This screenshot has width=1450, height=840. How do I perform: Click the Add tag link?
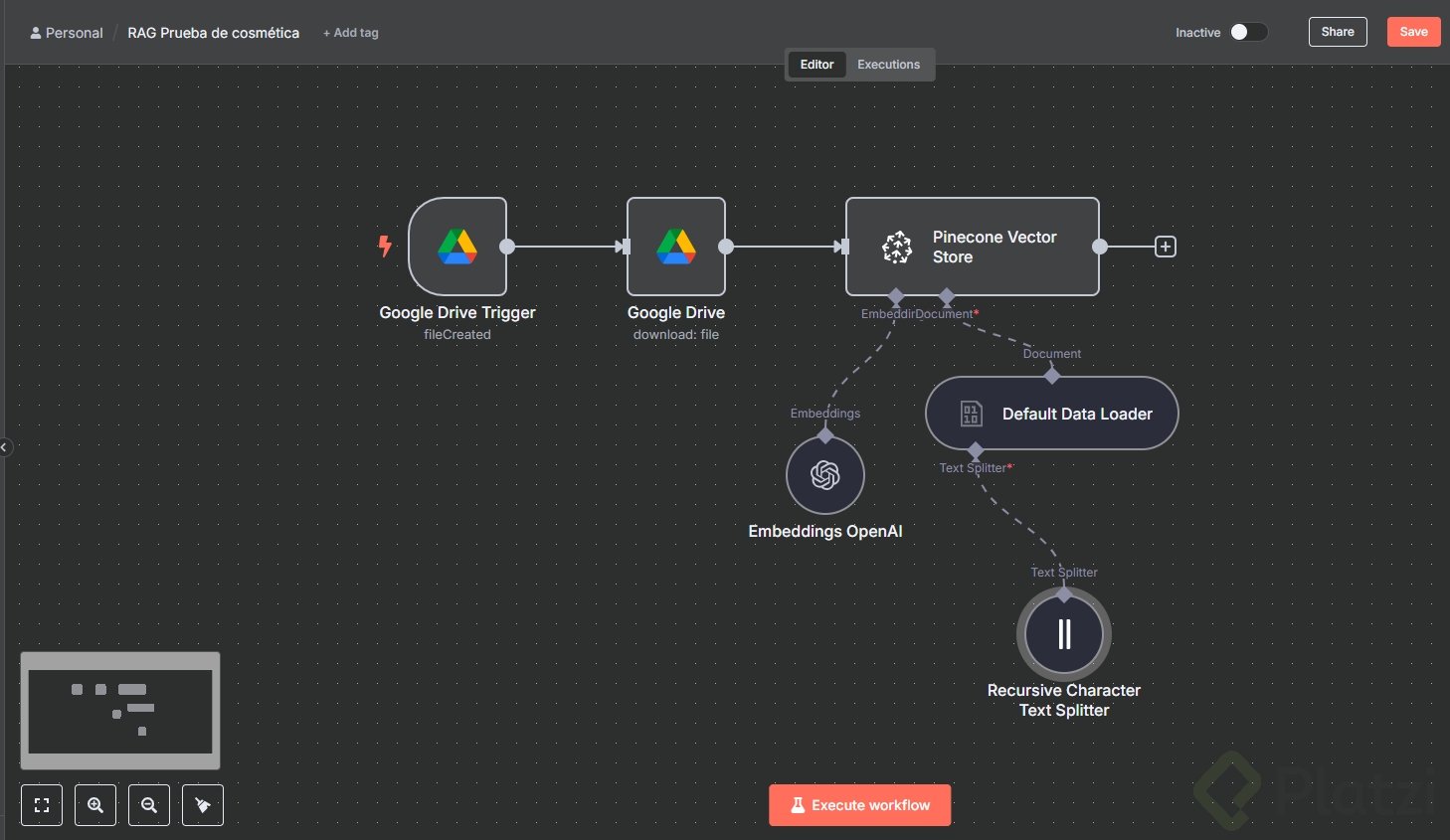point(351,33)
